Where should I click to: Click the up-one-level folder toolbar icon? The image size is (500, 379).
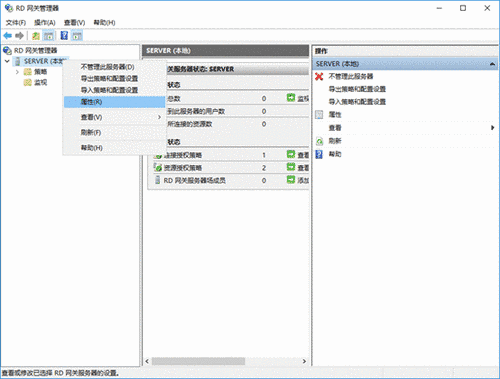point(36,35)
